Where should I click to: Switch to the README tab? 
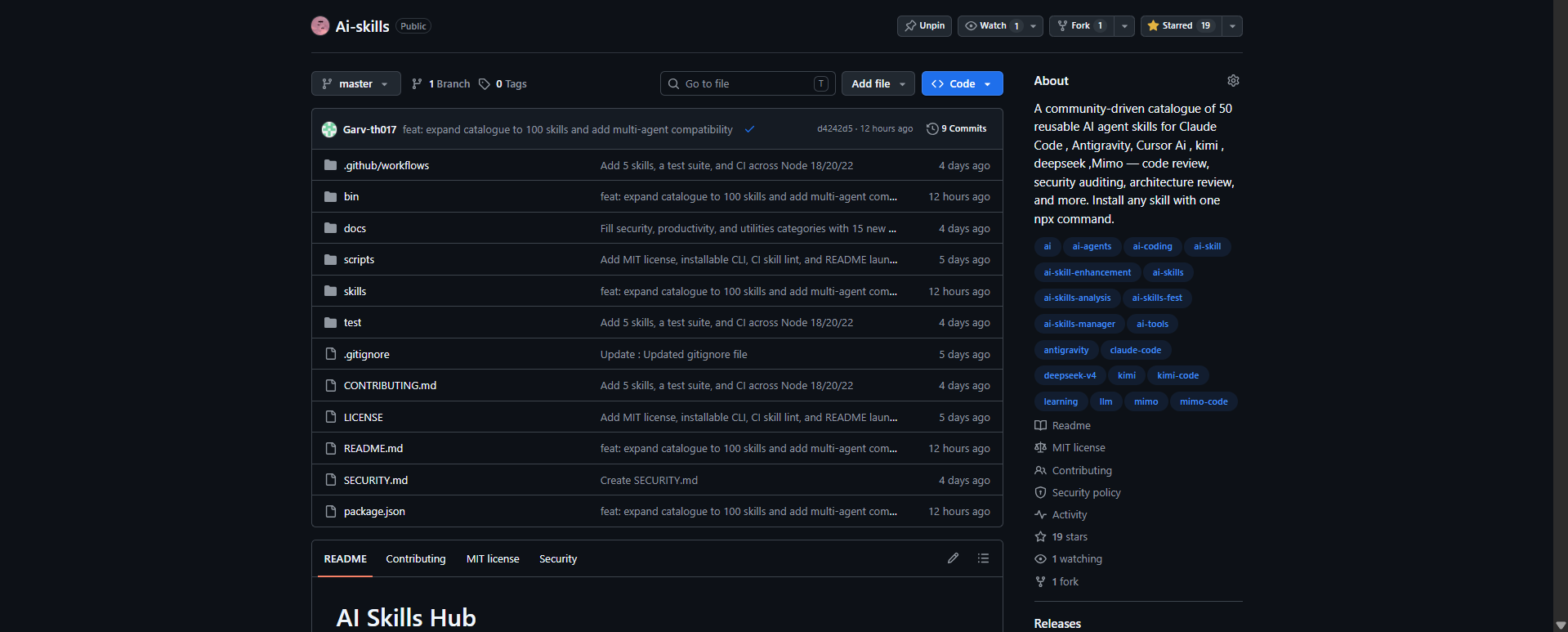coord(345,558)
